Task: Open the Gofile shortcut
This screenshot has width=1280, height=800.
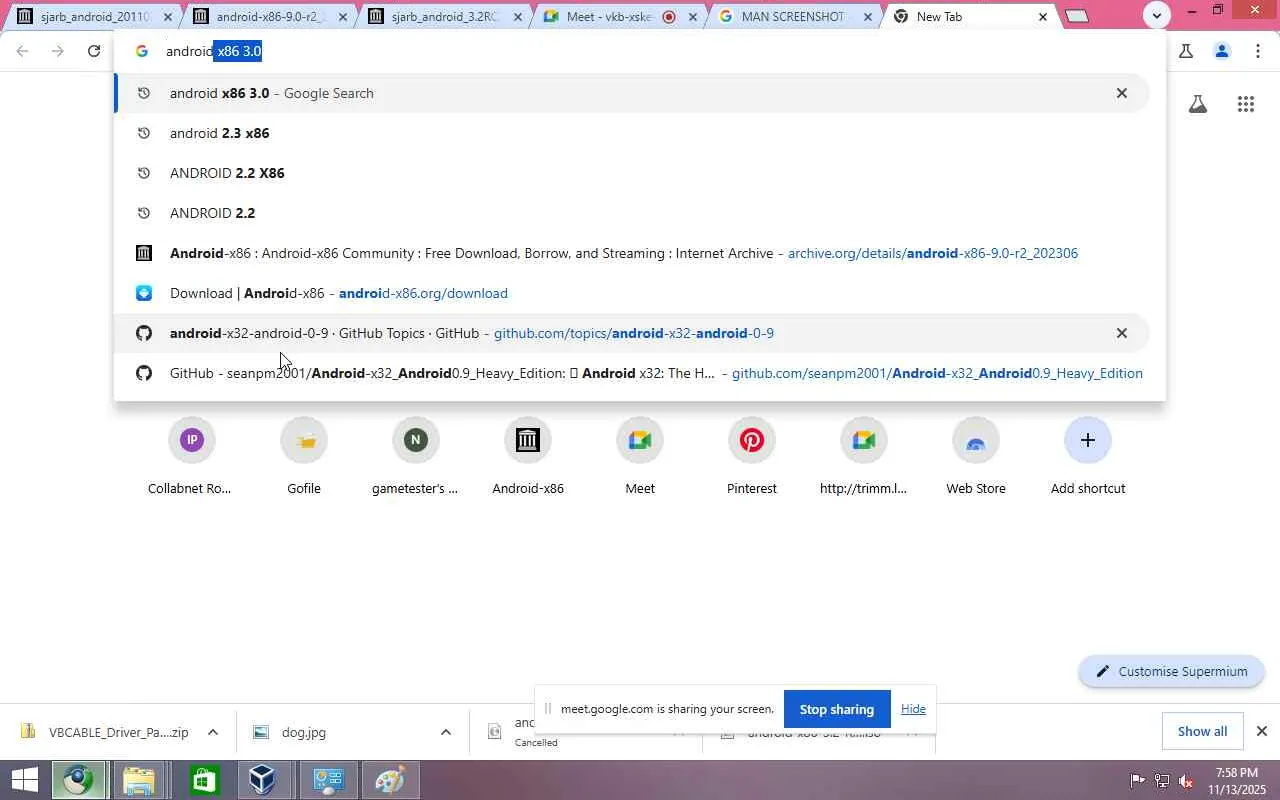Action: [x=303, y=457]
